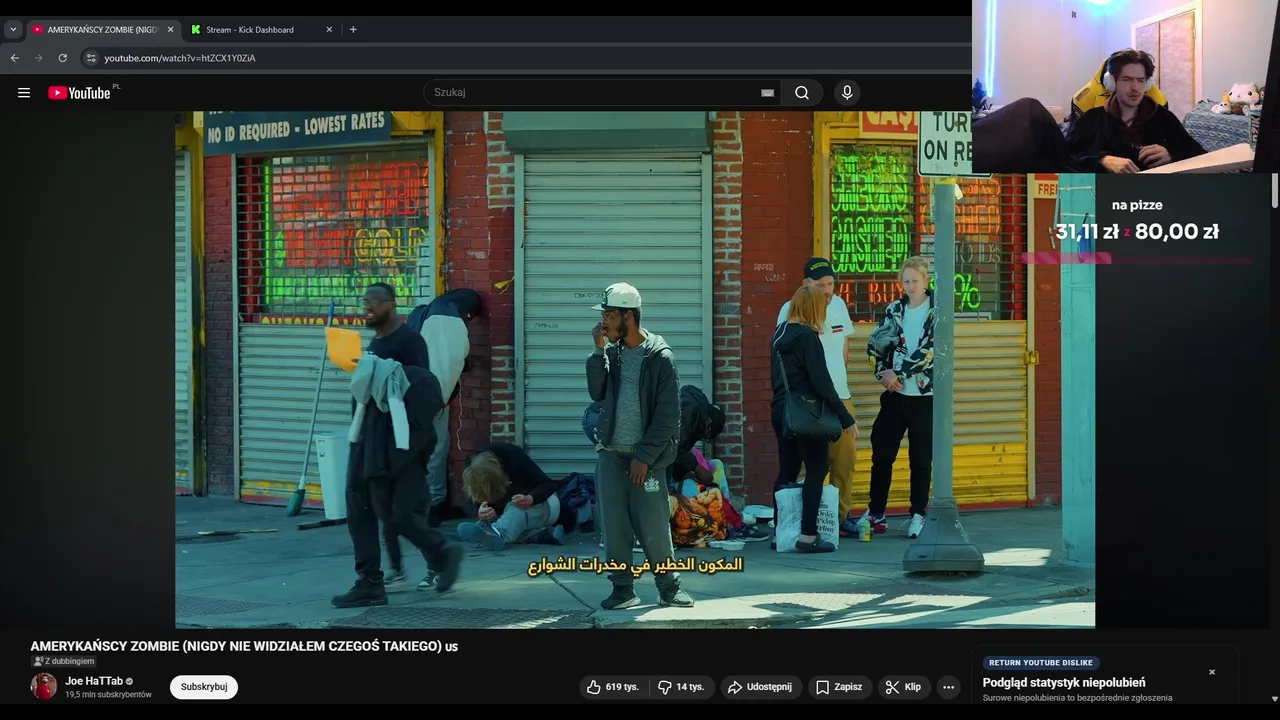Click the na pizze donation progress bar
The width and height of the screenshot is (1280, 720).
1137,259
